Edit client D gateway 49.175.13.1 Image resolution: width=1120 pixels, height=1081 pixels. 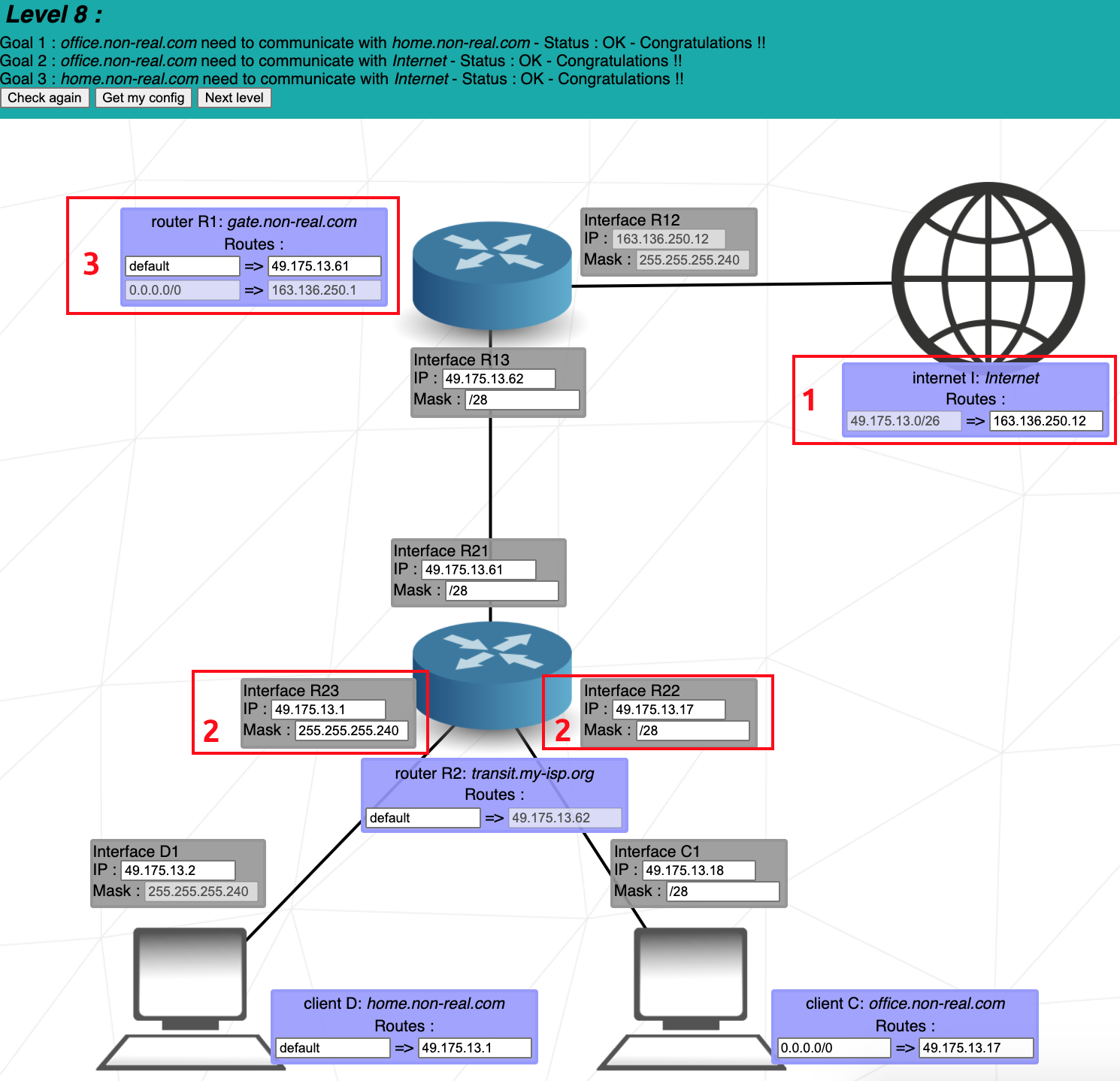pyautogui.click(x=475, y=1048)
